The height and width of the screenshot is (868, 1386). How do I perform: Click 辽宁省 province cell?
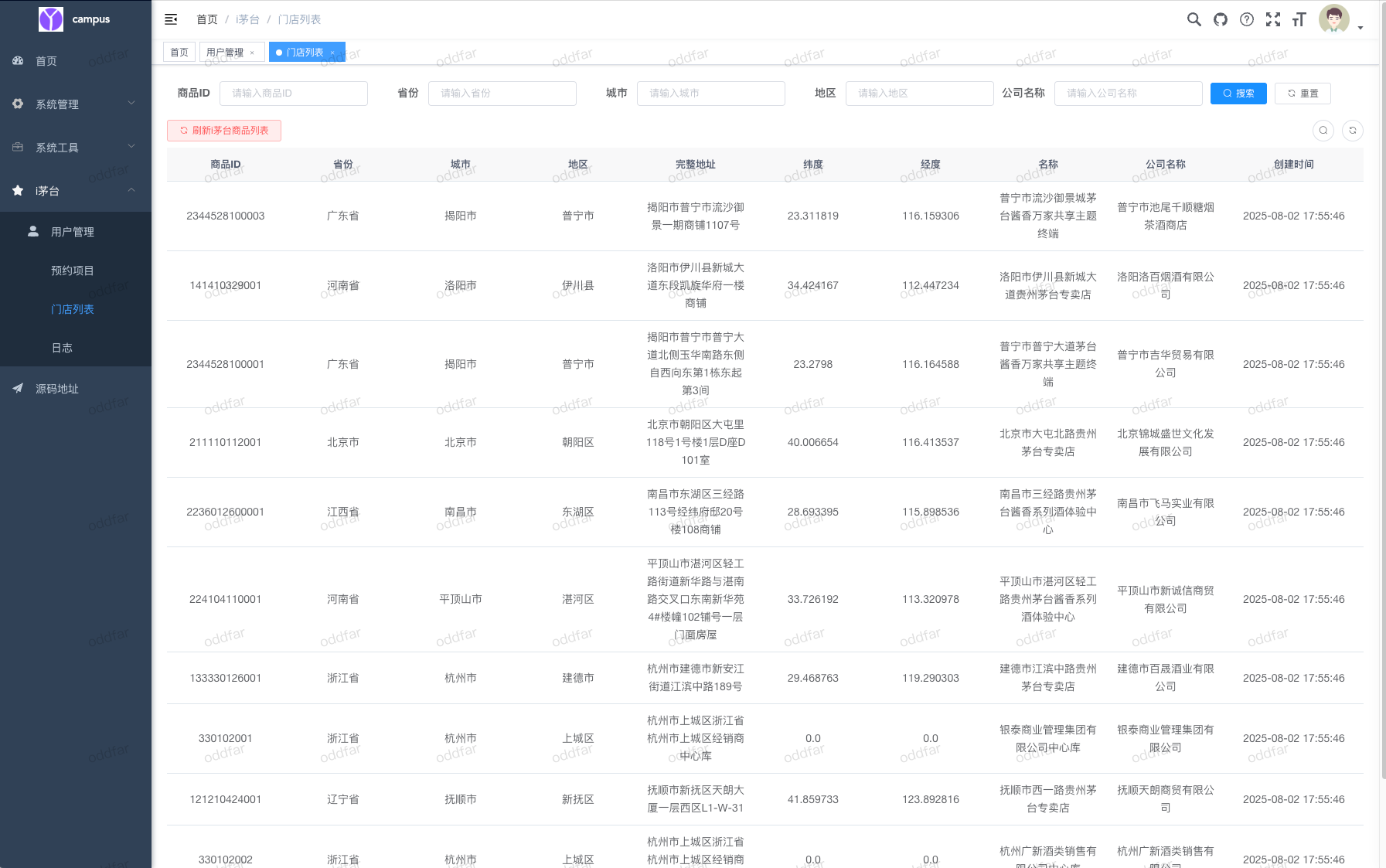(343, 799)
